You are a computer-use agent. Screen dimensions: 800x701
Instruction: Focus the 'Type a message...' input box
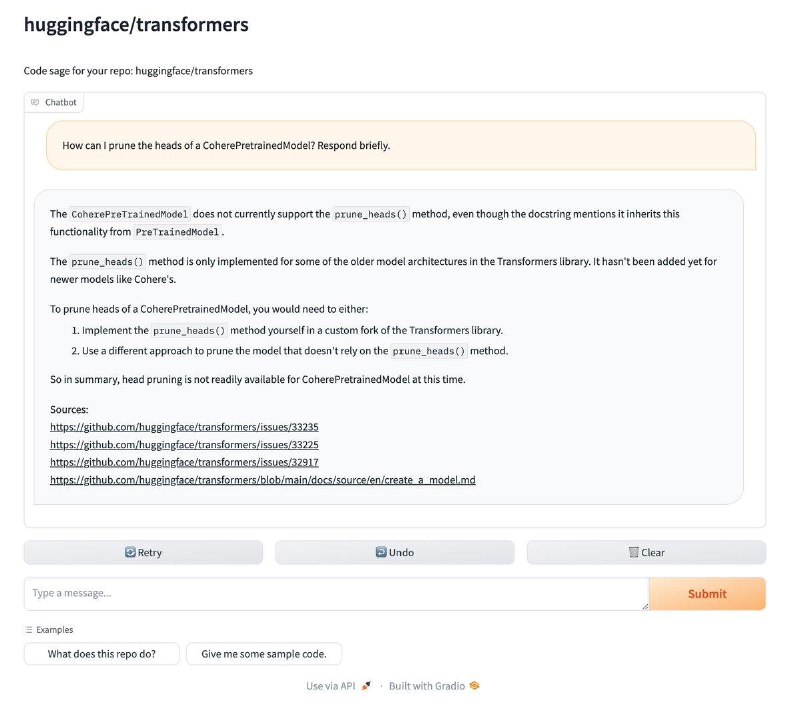click(x=335, y=594)
